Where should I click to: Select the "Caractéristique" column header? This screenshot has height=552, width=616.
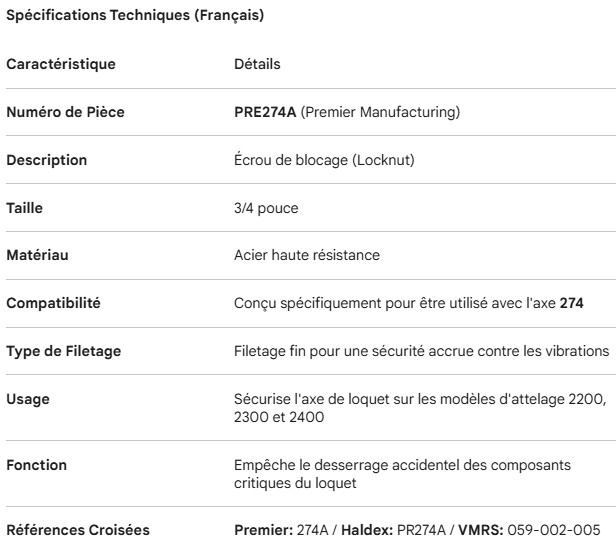point(61,65)
